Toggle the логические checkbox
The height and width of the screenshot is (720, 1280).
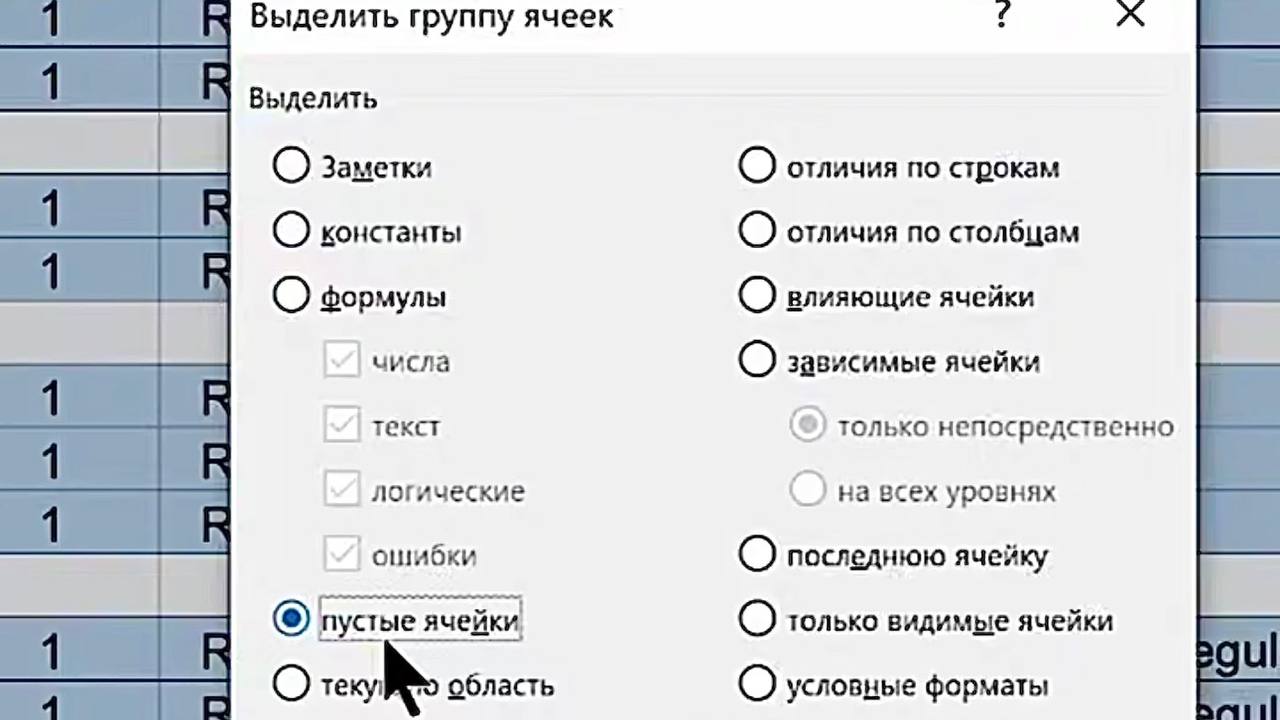coord(342,491)
